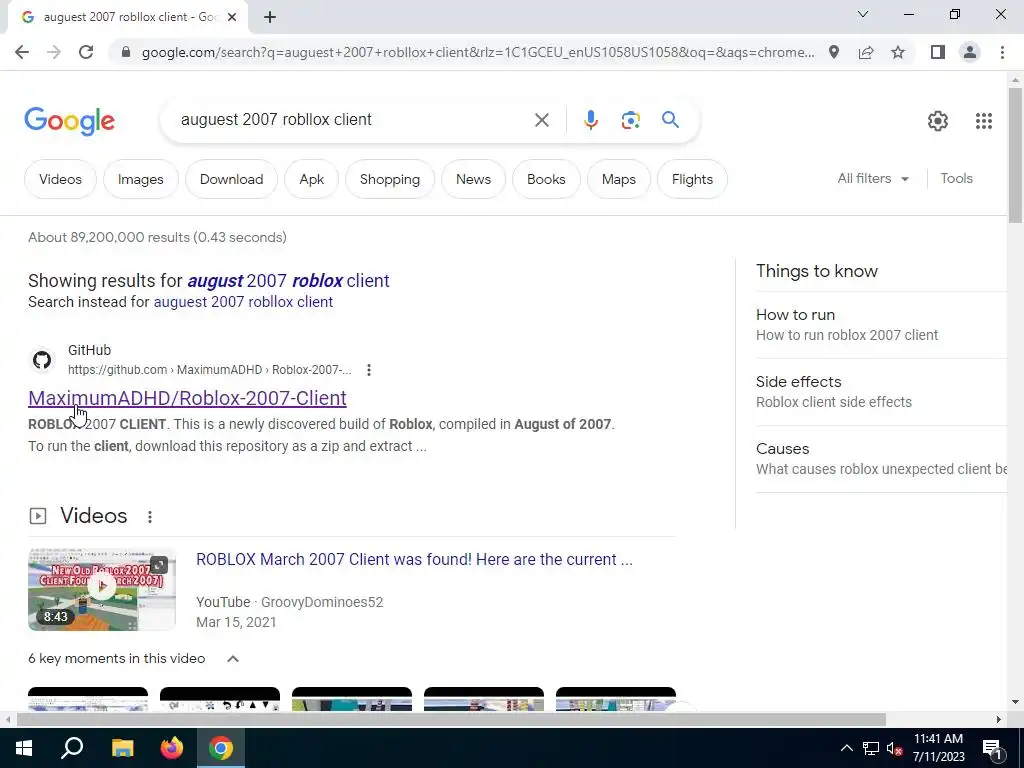
Task: Open Google settings gear
Action: [x=938, y=121]
